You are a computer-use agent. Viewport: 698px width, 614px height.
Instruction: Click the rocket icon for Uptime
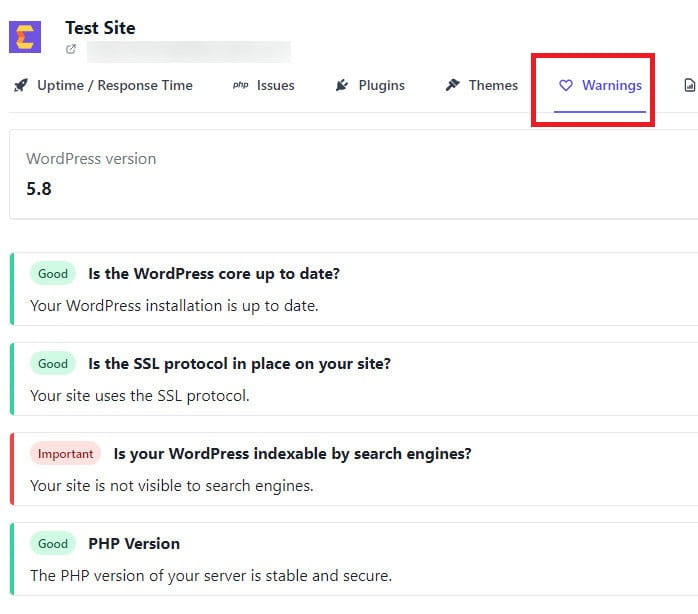pos(21,85)
